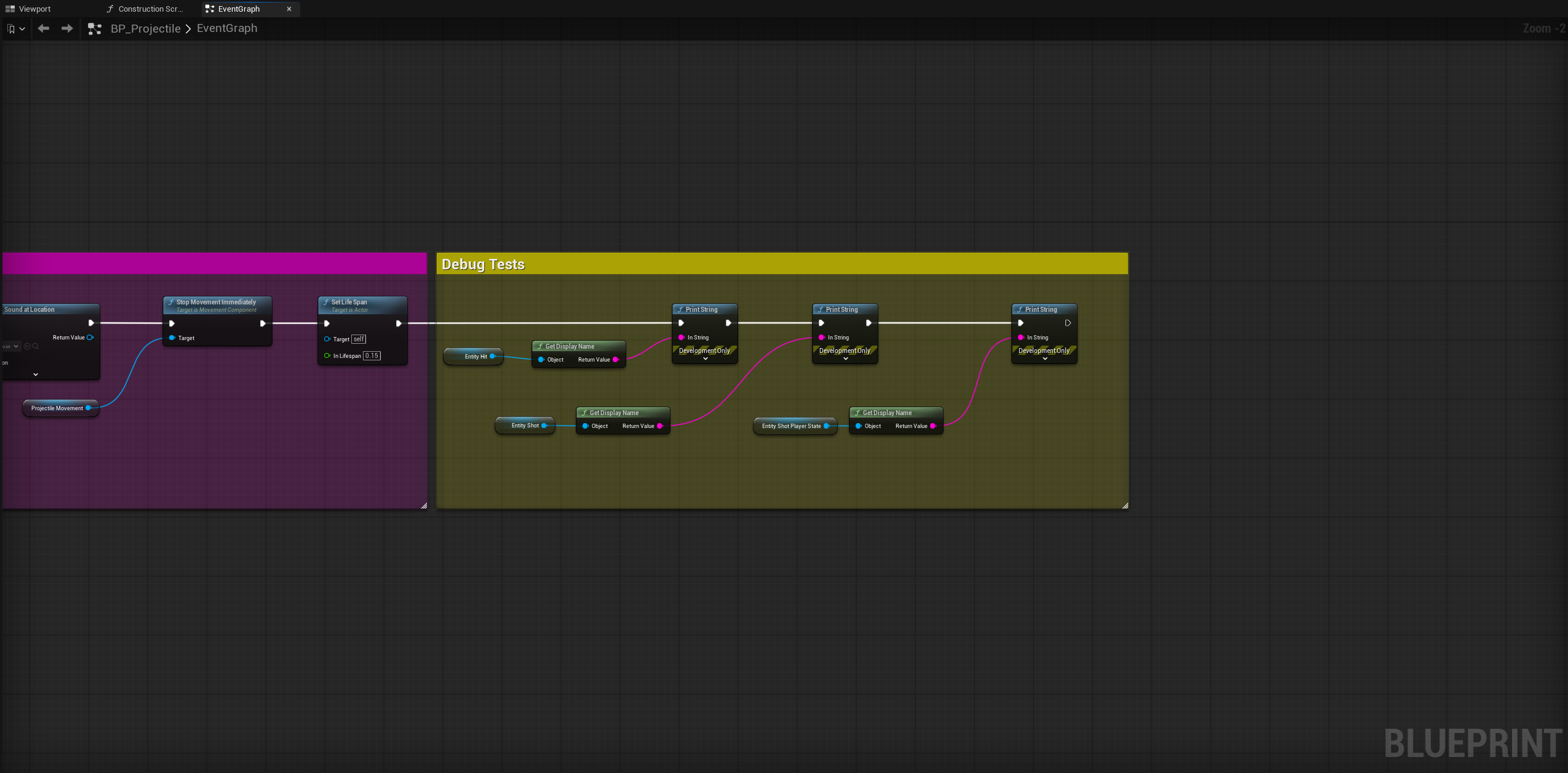Screen dimensions: 1568x773
Task: Open the bookmarks dropdown in the toolbar
Action: pos(16,28)
